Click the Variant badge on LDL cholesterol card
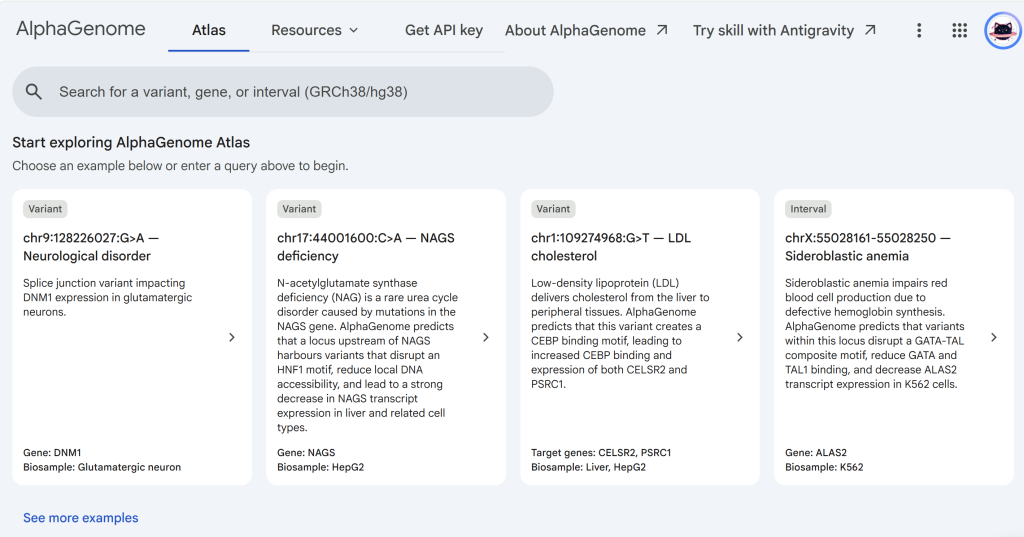 (x=553, y=209)
